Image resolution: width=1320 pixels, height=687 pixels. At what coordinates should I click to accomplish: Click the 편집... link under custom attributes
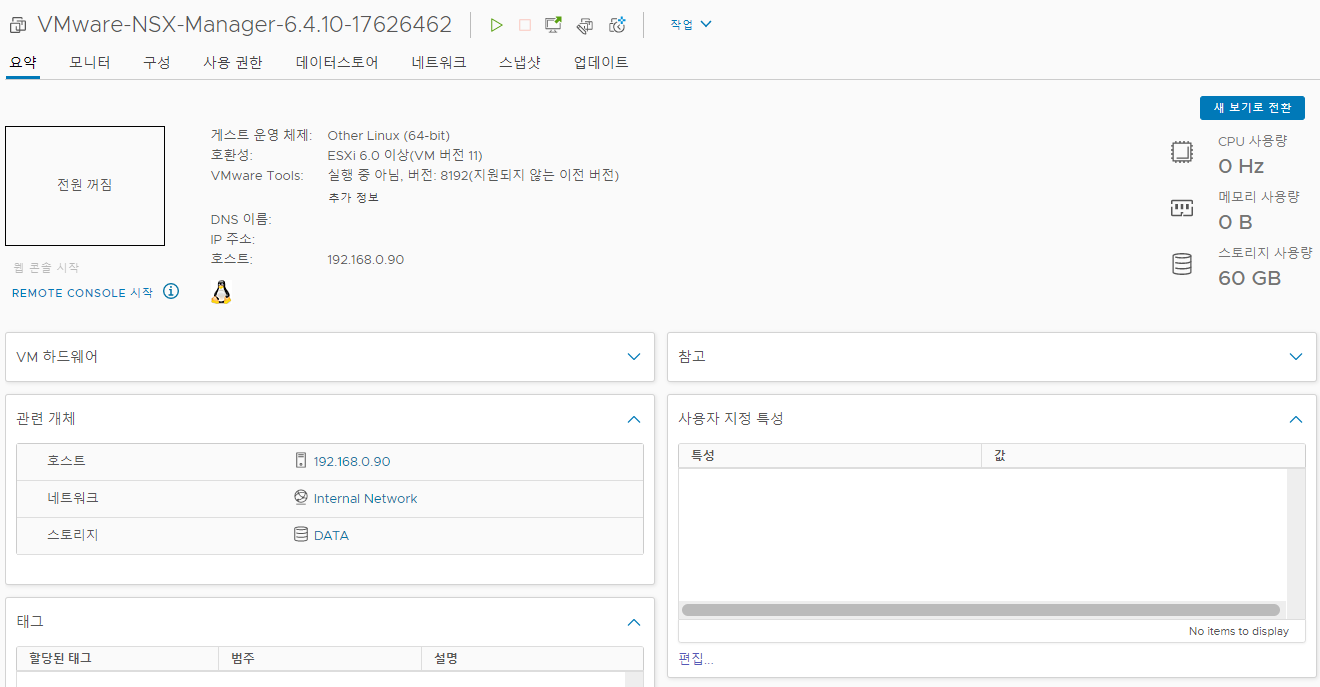696,659
